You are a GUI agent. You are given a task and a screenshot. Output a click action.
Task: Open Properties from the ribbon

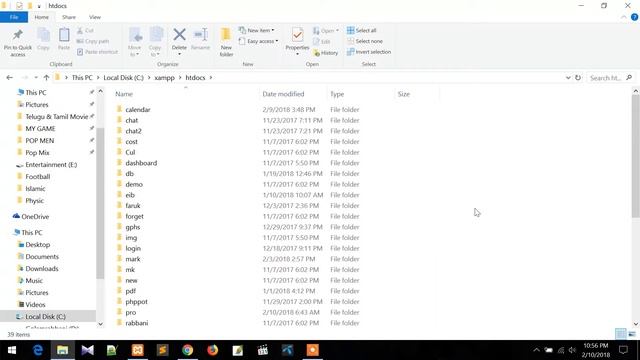point(297,42)
